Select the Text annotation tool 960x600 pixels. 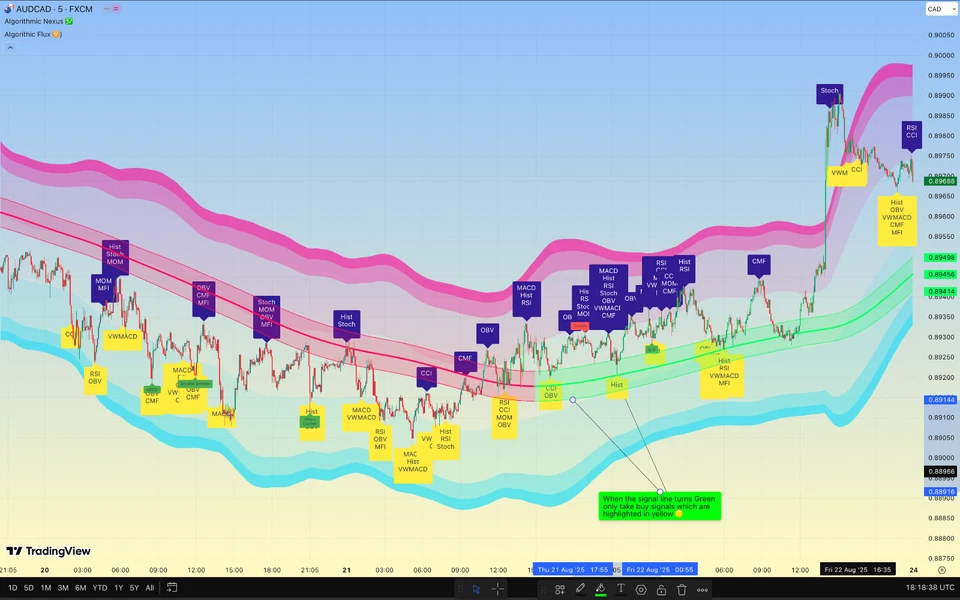coord(621,588)
